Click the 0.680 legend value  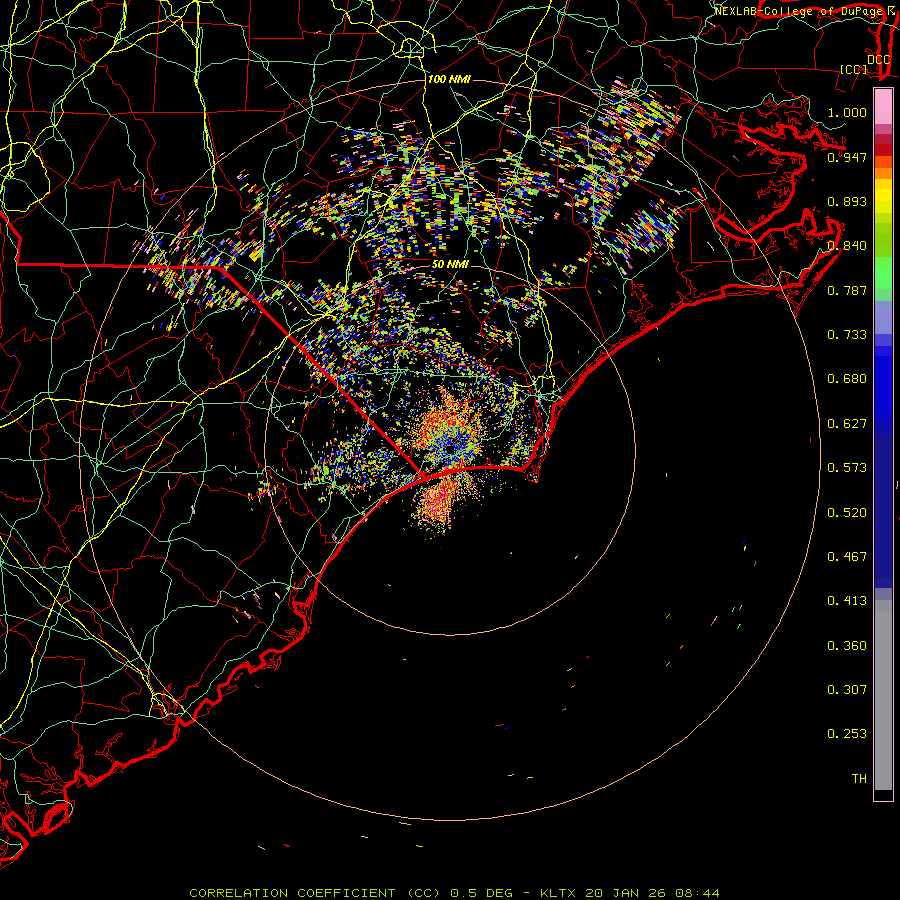[847, 379]
